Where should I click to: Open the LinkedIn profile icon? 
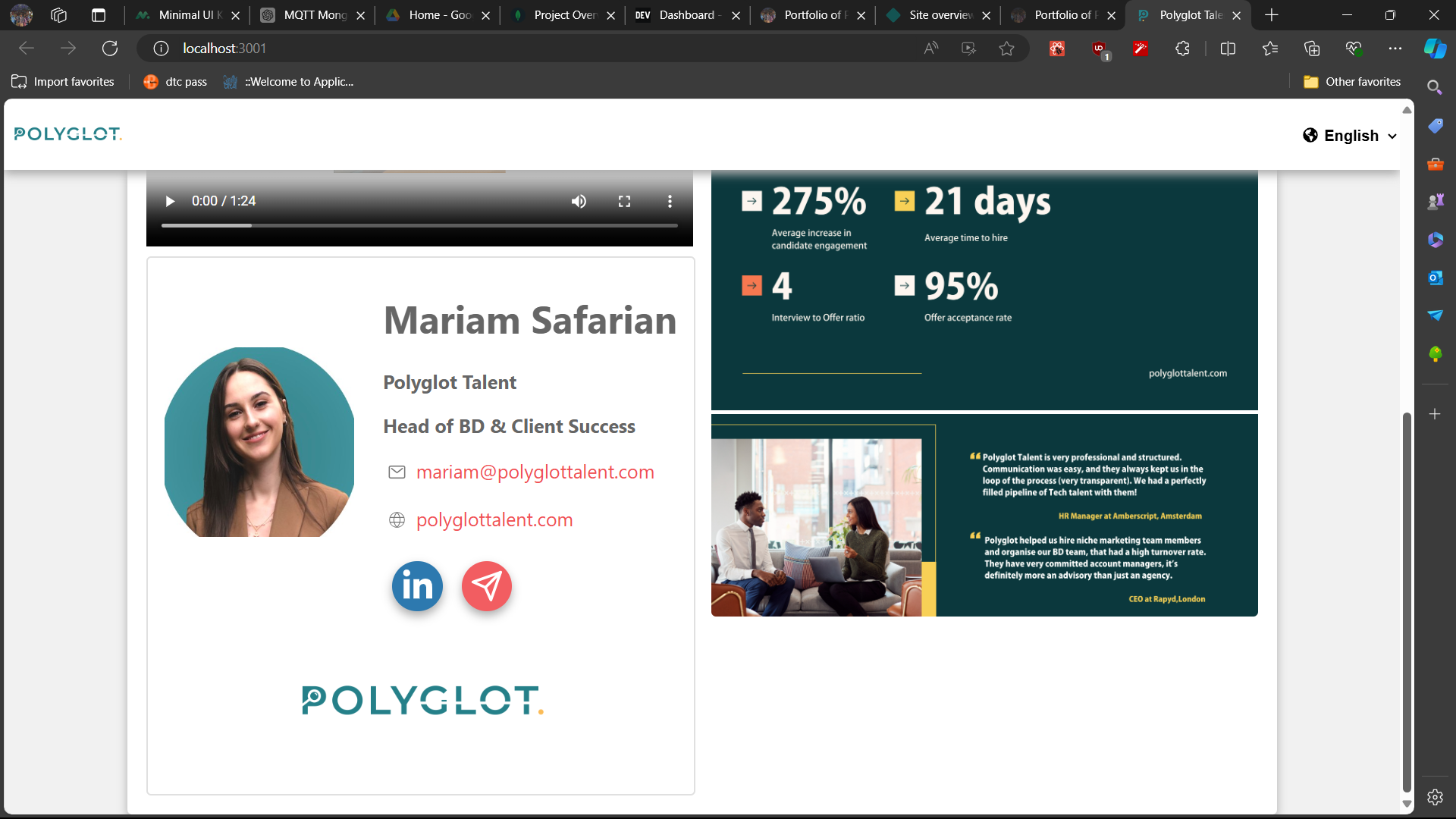click(417, 586)
